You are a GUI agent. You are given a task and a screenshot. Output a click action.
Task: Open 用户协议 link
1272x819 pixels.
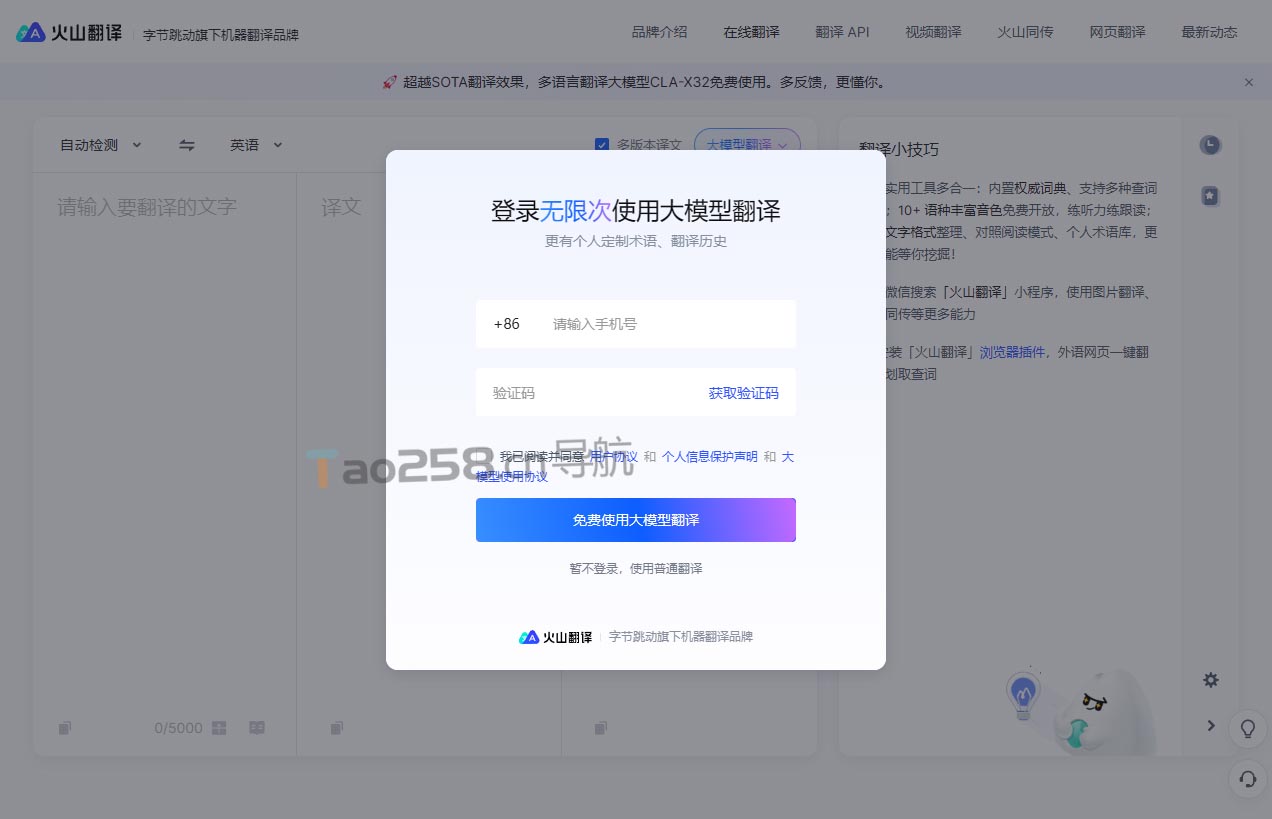point(613,456)
